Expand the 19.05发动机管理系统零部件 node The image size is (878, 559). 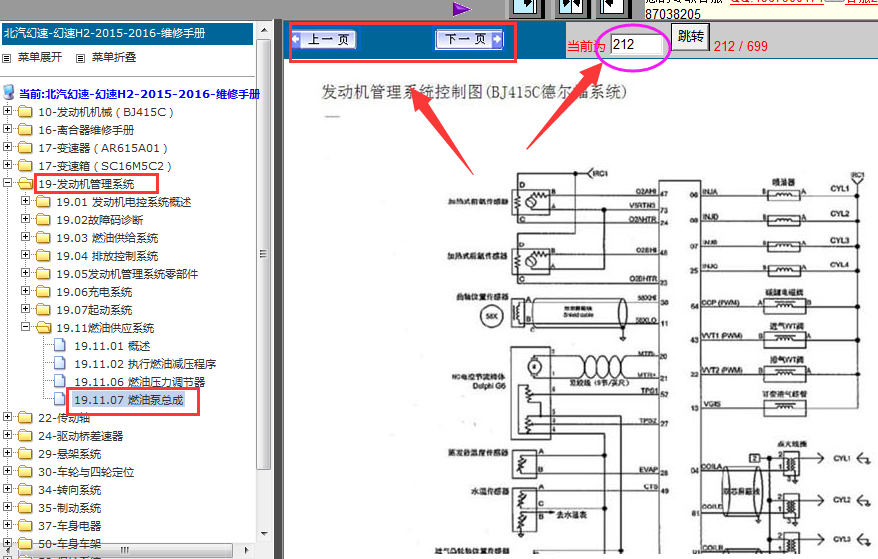pyautogui.click(x=25, y=273)
